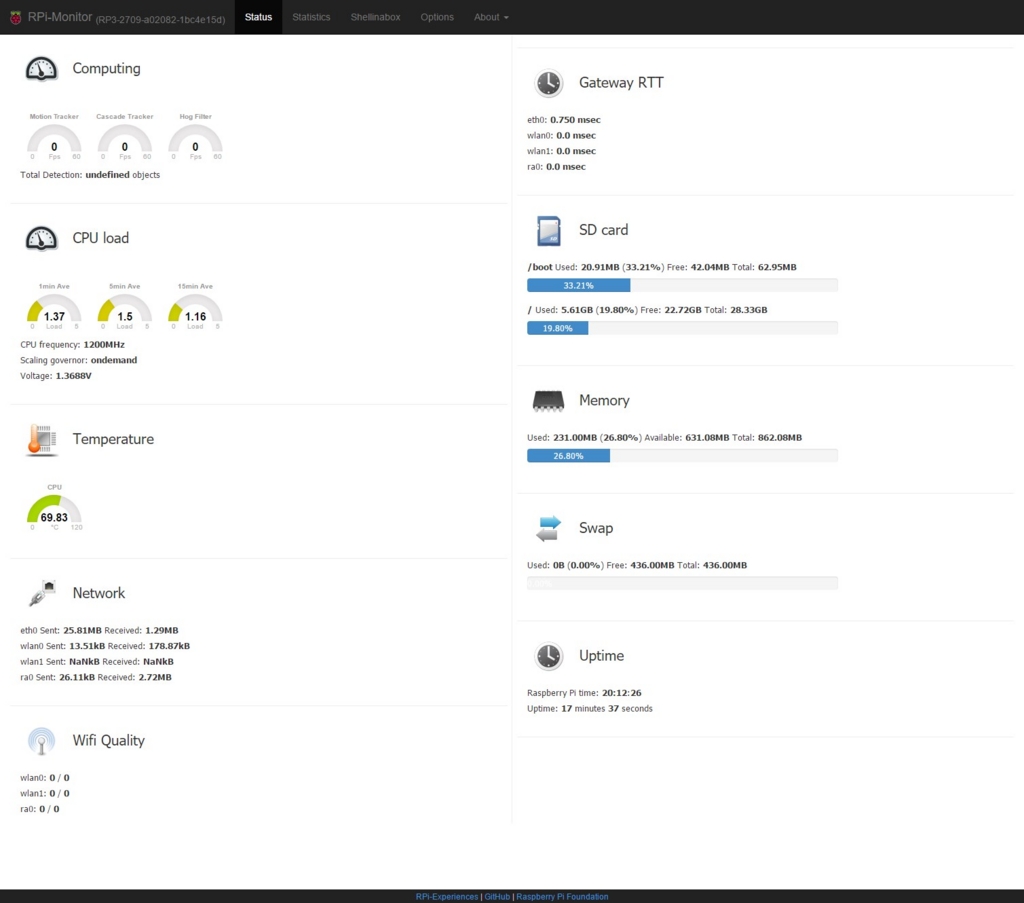The width and height of the screenshot is (1024, 903).
Task: Click the Temperature section heading
Action: pyautogui.click(x=113, y=439)
